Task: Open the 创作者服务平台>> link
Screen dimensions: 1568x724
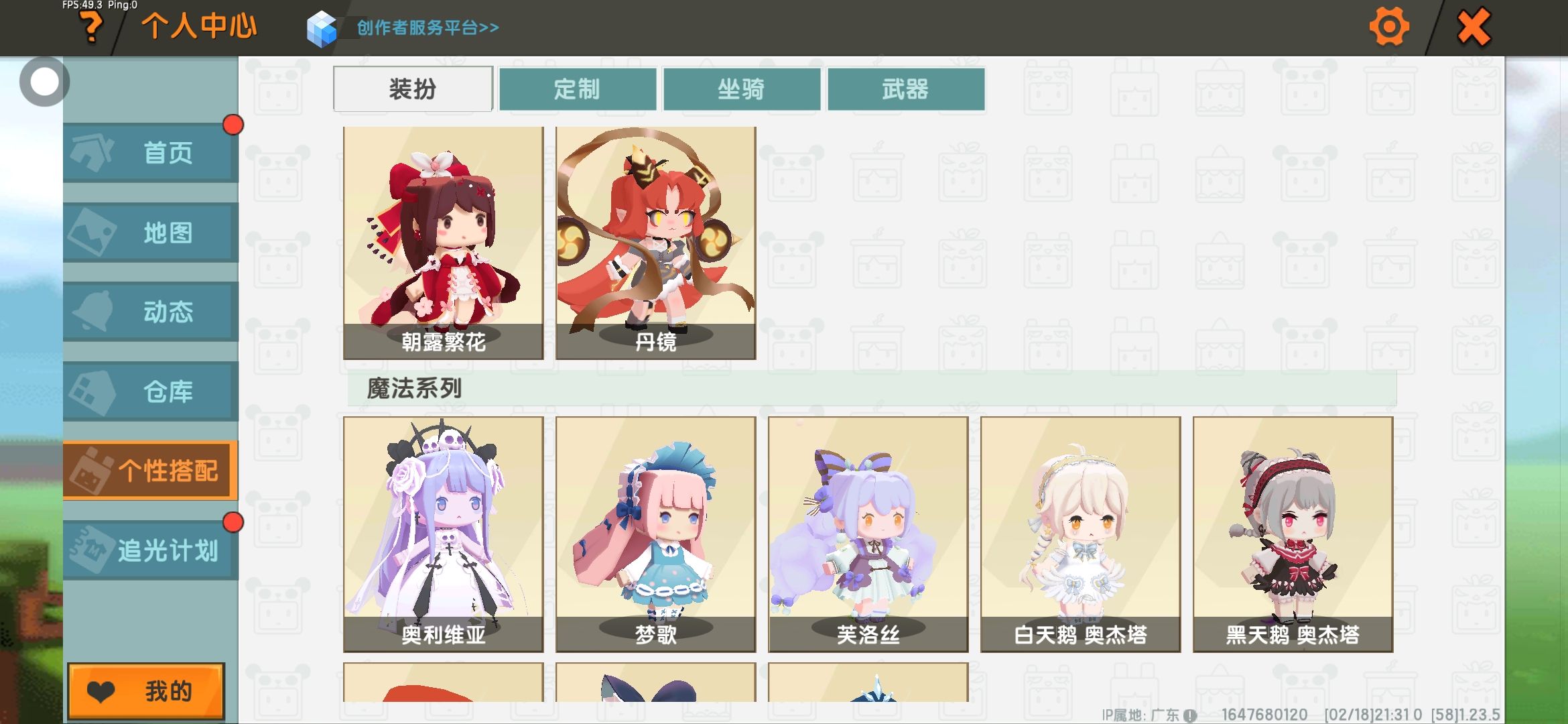Action: point(428,27)
